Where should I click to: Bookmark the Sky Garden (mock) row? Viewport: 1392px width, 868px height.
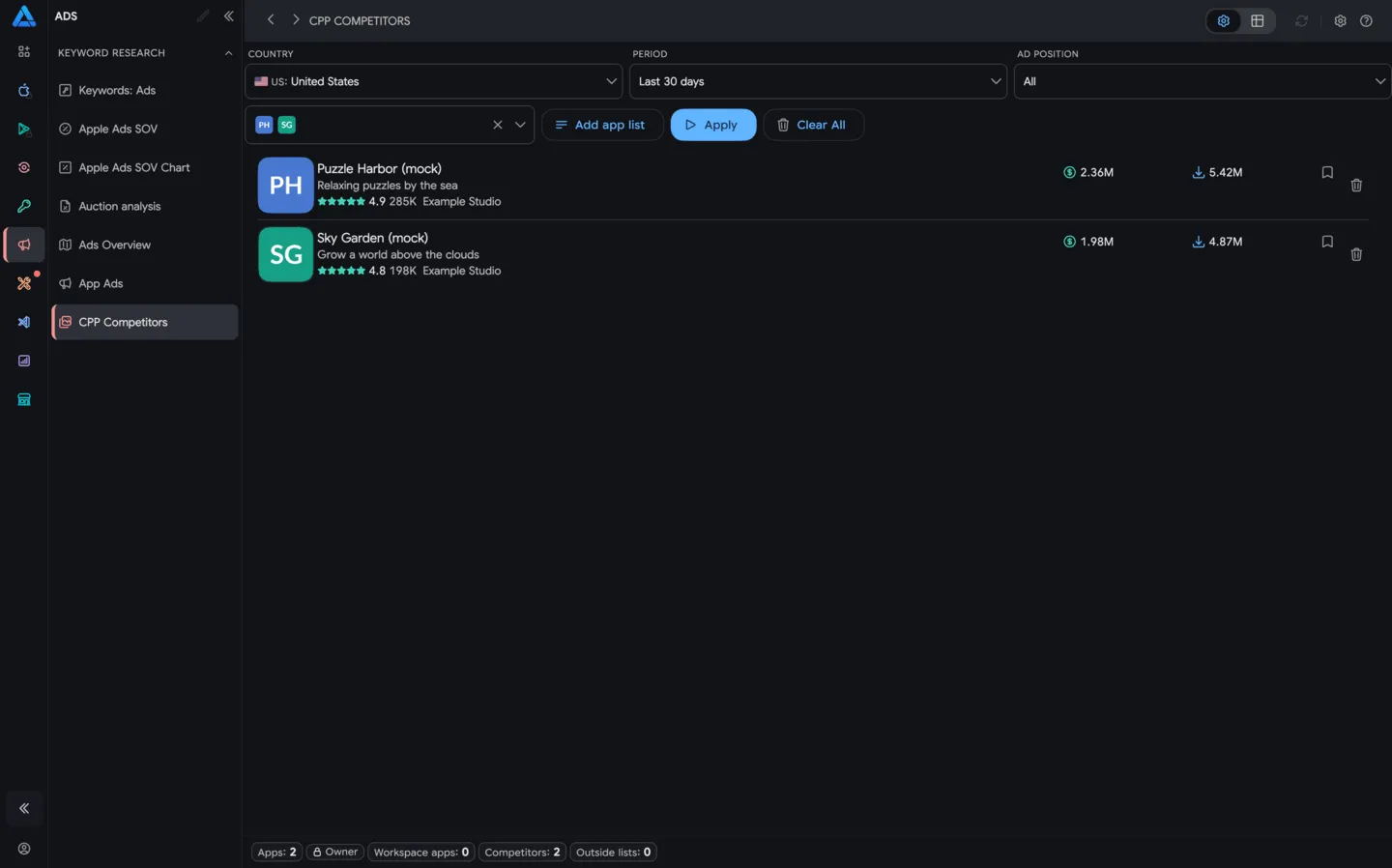pos(1327,242)
